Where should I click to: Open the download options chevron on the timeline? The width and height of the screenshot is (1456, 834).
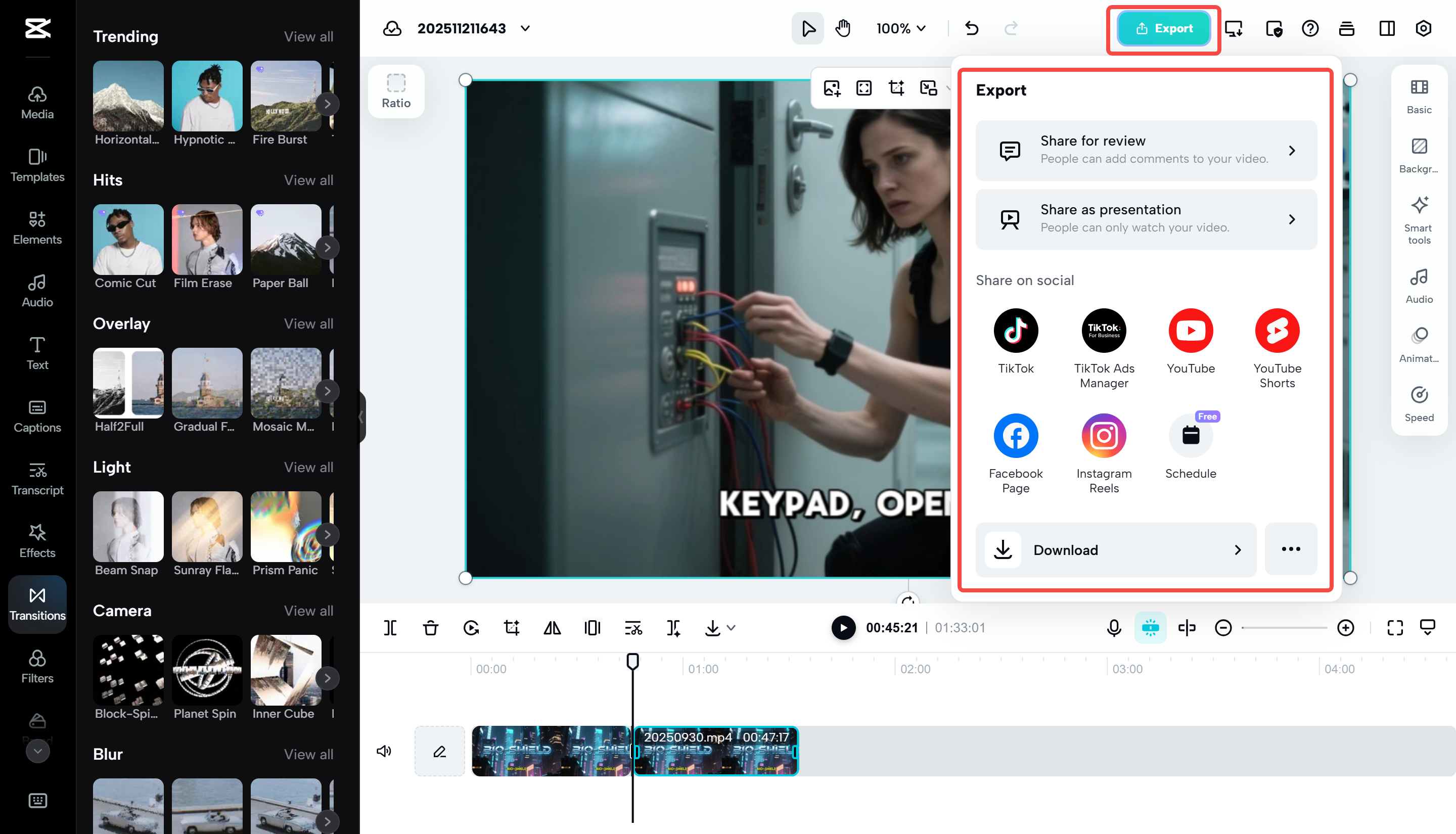tap(732, 628)
